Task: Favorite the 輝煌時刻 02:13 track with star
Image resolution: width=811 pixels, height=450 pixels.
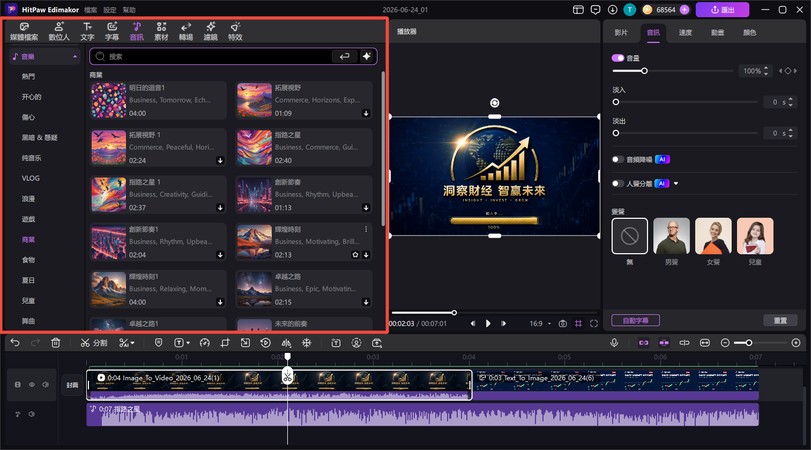Action: (x=355, y=255)
